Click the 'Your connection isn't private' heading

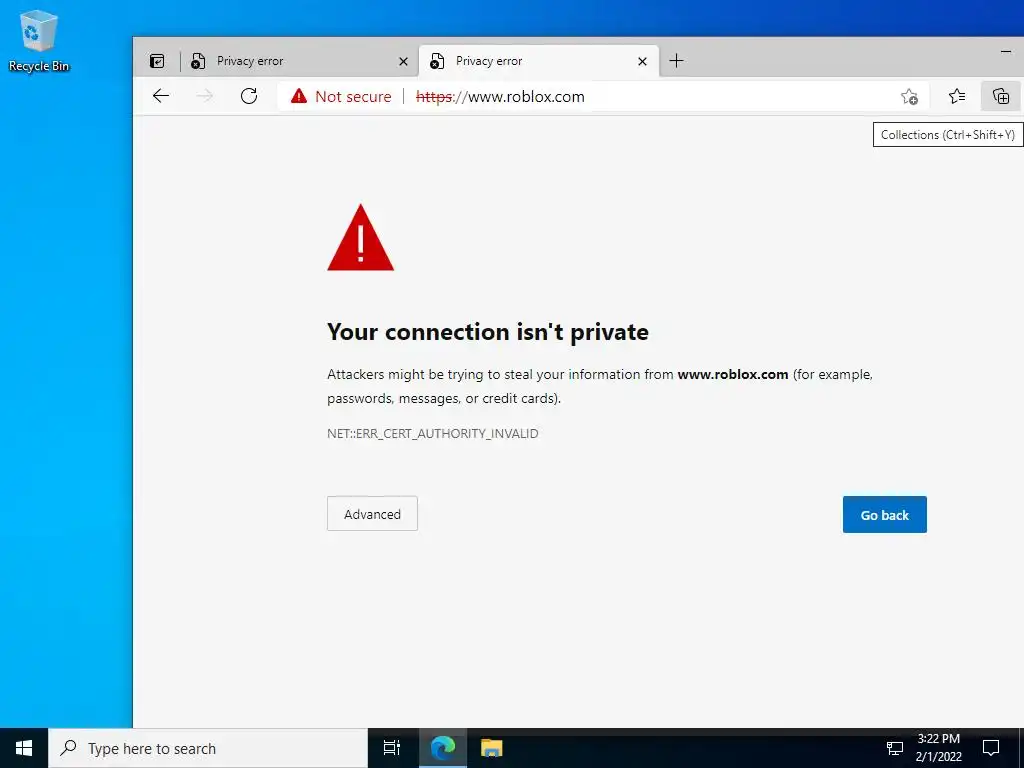click(x=488, y=332)
